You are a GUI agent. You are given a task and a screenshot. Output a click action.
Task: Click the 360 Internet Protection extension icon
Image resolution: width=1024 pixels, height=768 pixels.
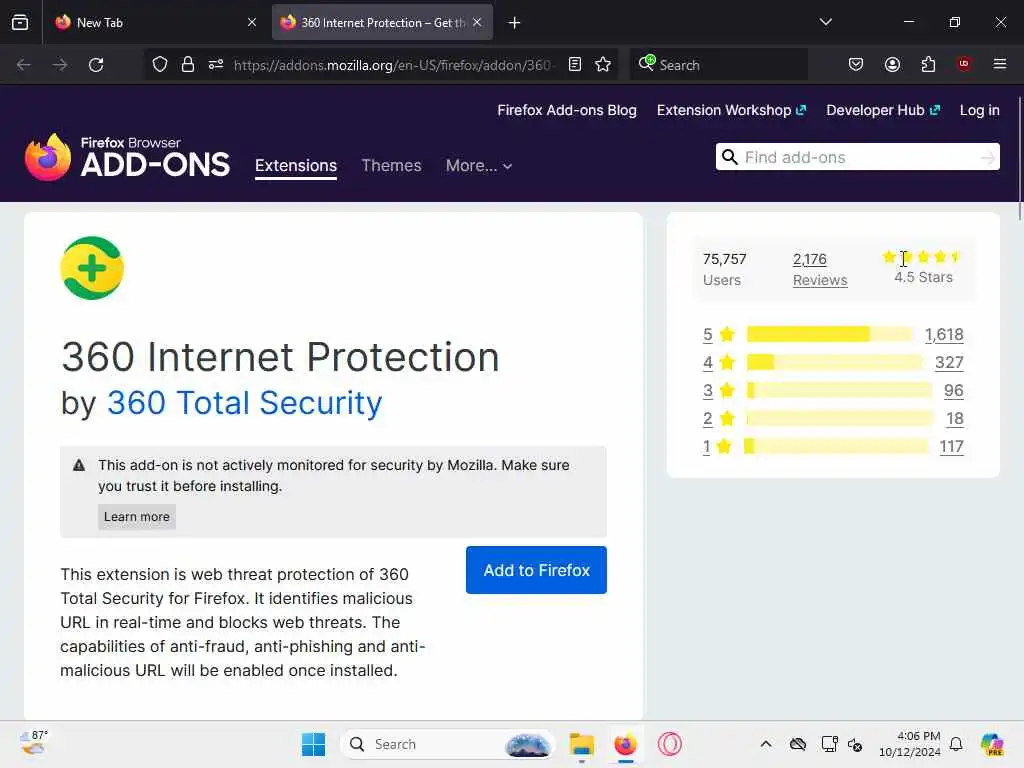tap(92, 268)
